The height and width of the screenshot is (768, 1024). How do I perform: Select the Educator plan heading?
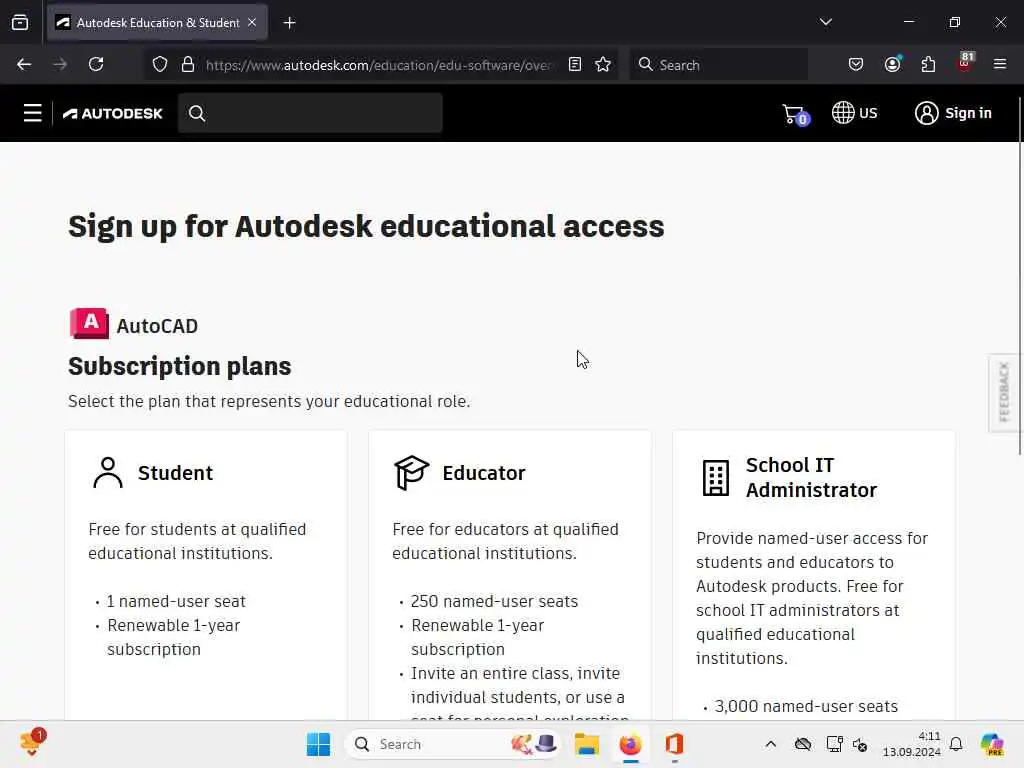(483, 473)
